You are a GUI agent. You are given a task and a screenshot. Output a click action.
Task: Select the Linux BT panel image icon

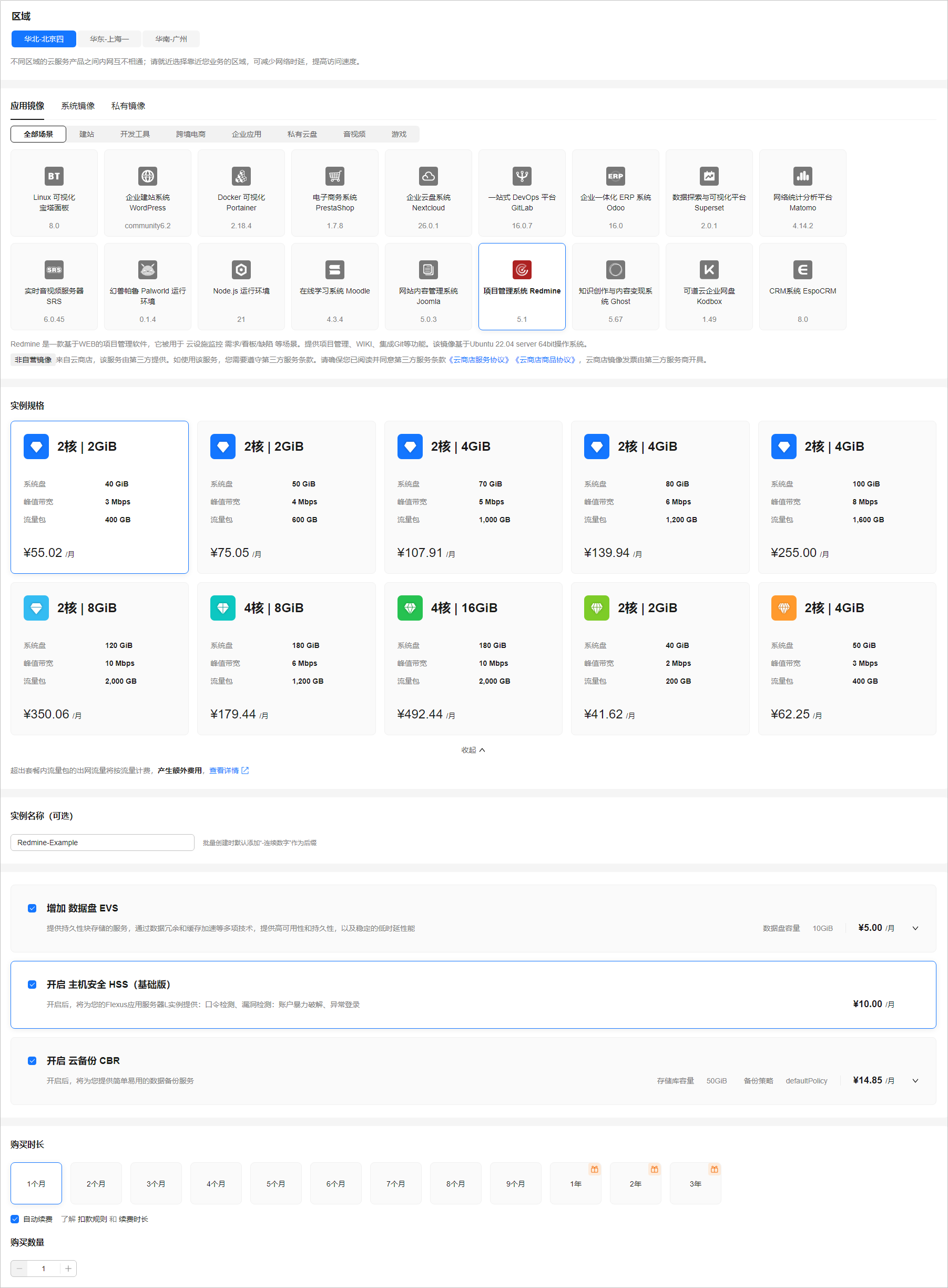(x=54, y=176)
